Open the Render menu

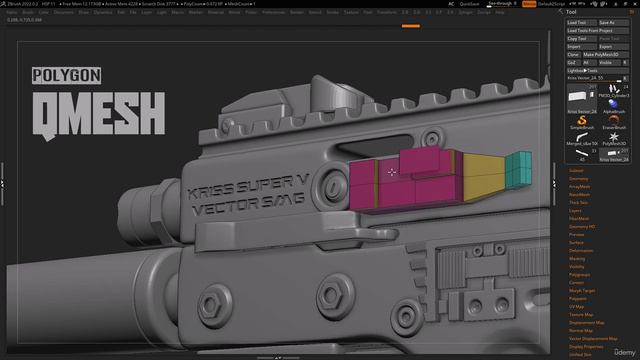[297, 12]
